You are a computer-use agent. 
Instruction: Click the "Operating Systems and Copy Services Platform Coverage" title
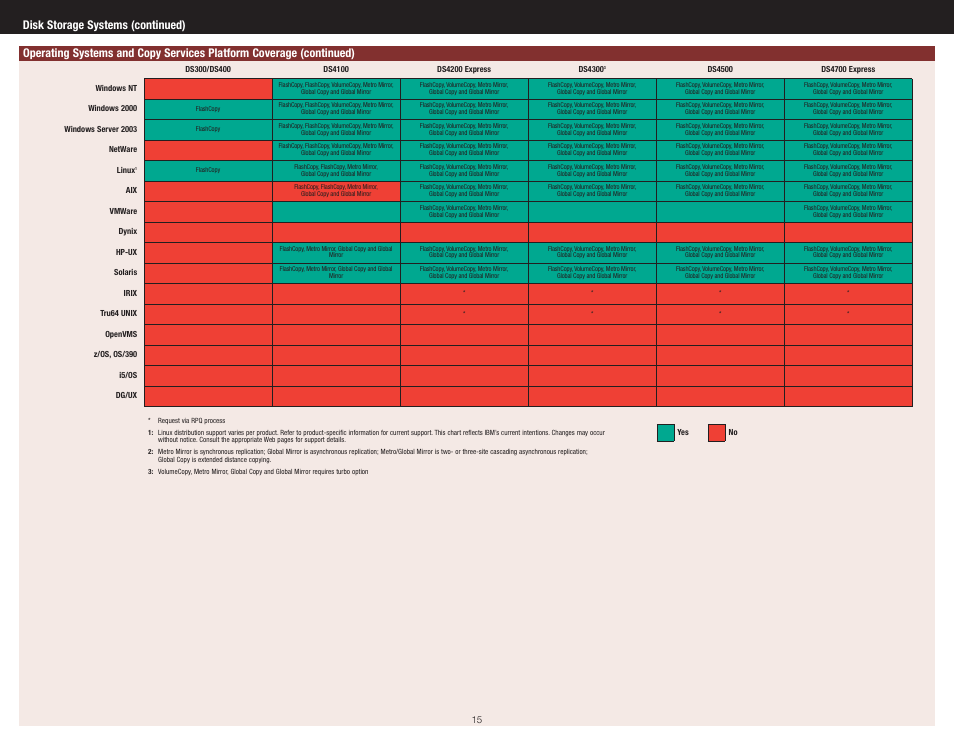point(189,53)
